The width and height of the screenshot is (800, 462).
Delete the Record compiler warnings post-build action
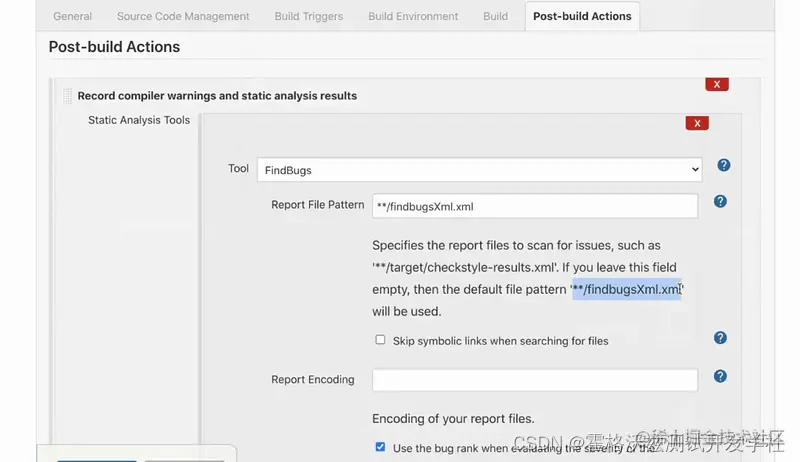click(716, 84)
